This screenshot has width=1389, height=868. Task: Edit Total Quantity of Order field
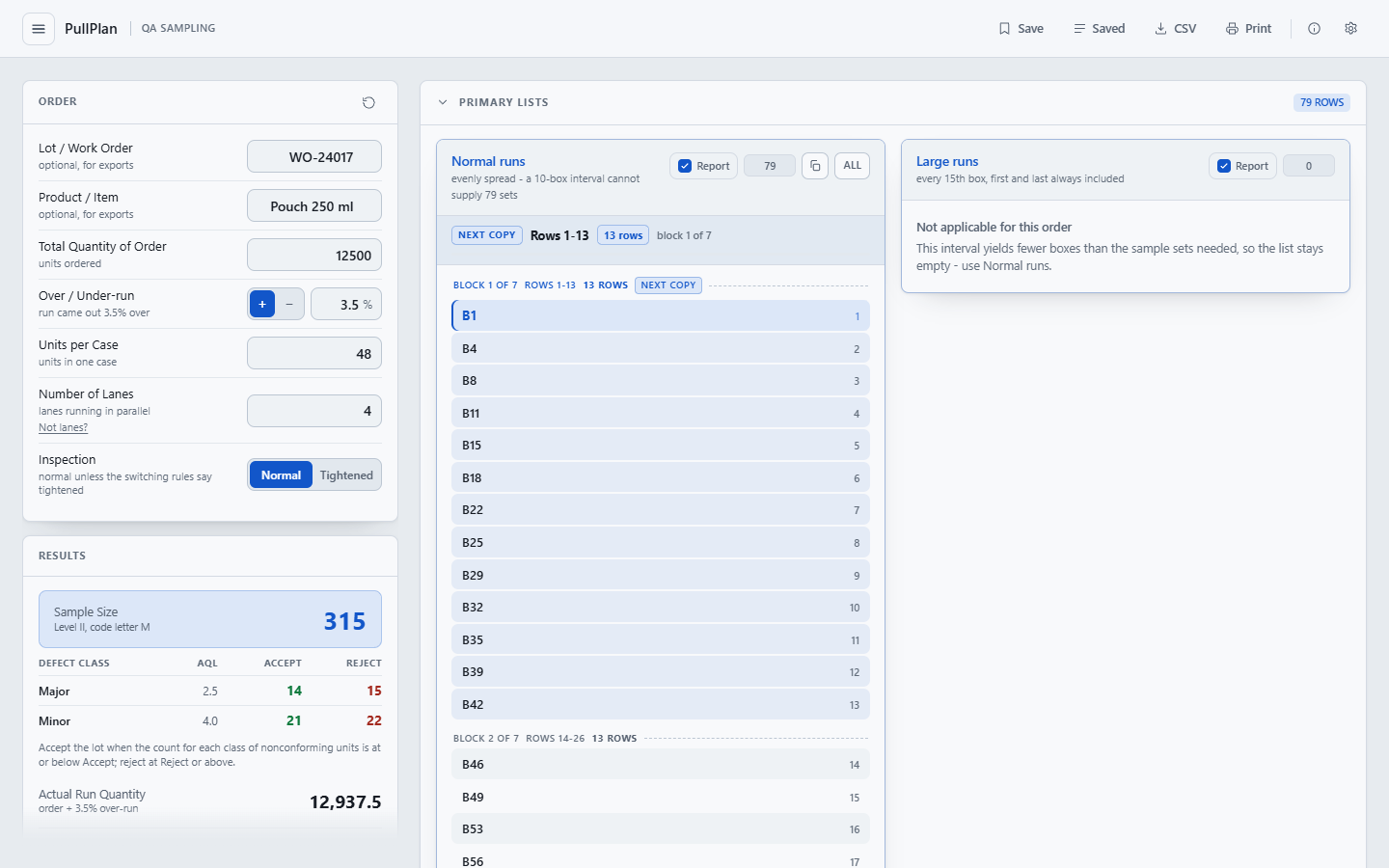pos(314,255)
